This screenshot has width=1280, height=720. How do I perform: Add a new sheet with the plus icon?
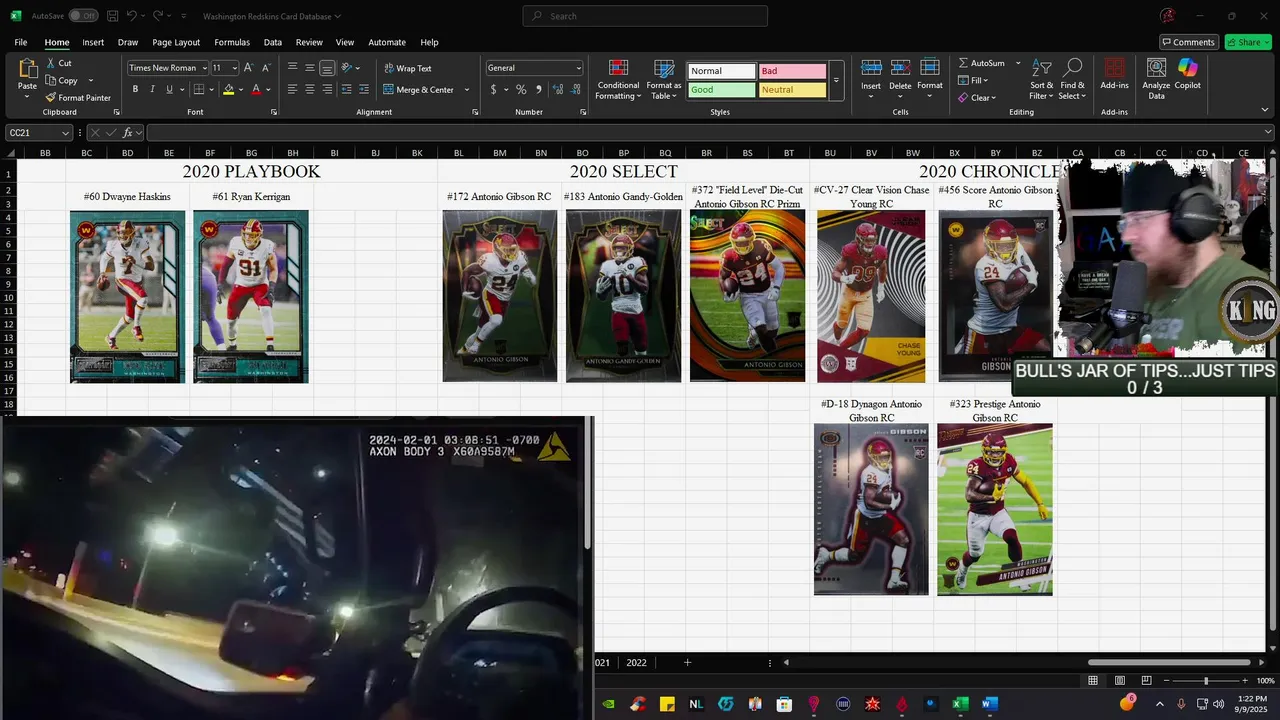[687, 662]
